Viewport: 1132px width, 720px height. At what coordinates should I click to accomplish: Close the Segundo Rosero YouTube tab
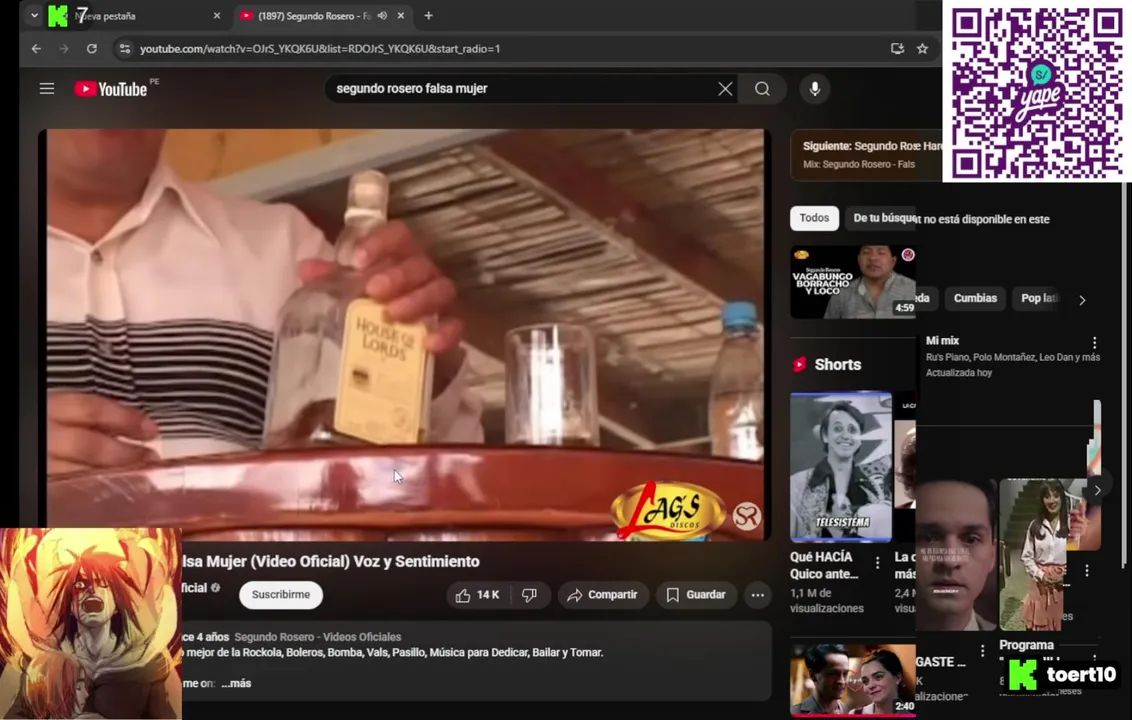coord(401,15)
